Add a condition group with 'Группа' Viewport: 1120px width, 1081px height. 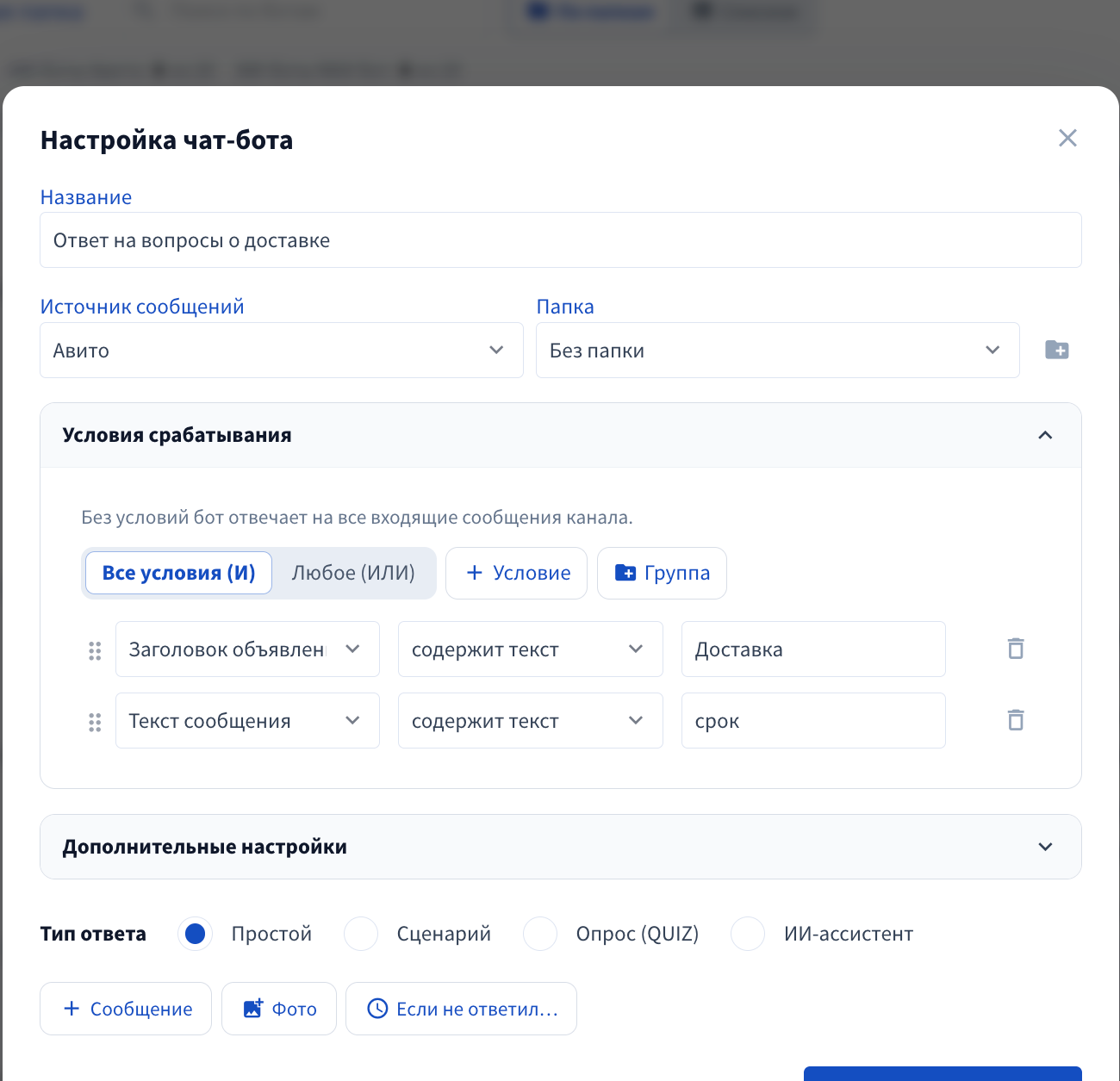pyautogui.click(x=662, y=573)
